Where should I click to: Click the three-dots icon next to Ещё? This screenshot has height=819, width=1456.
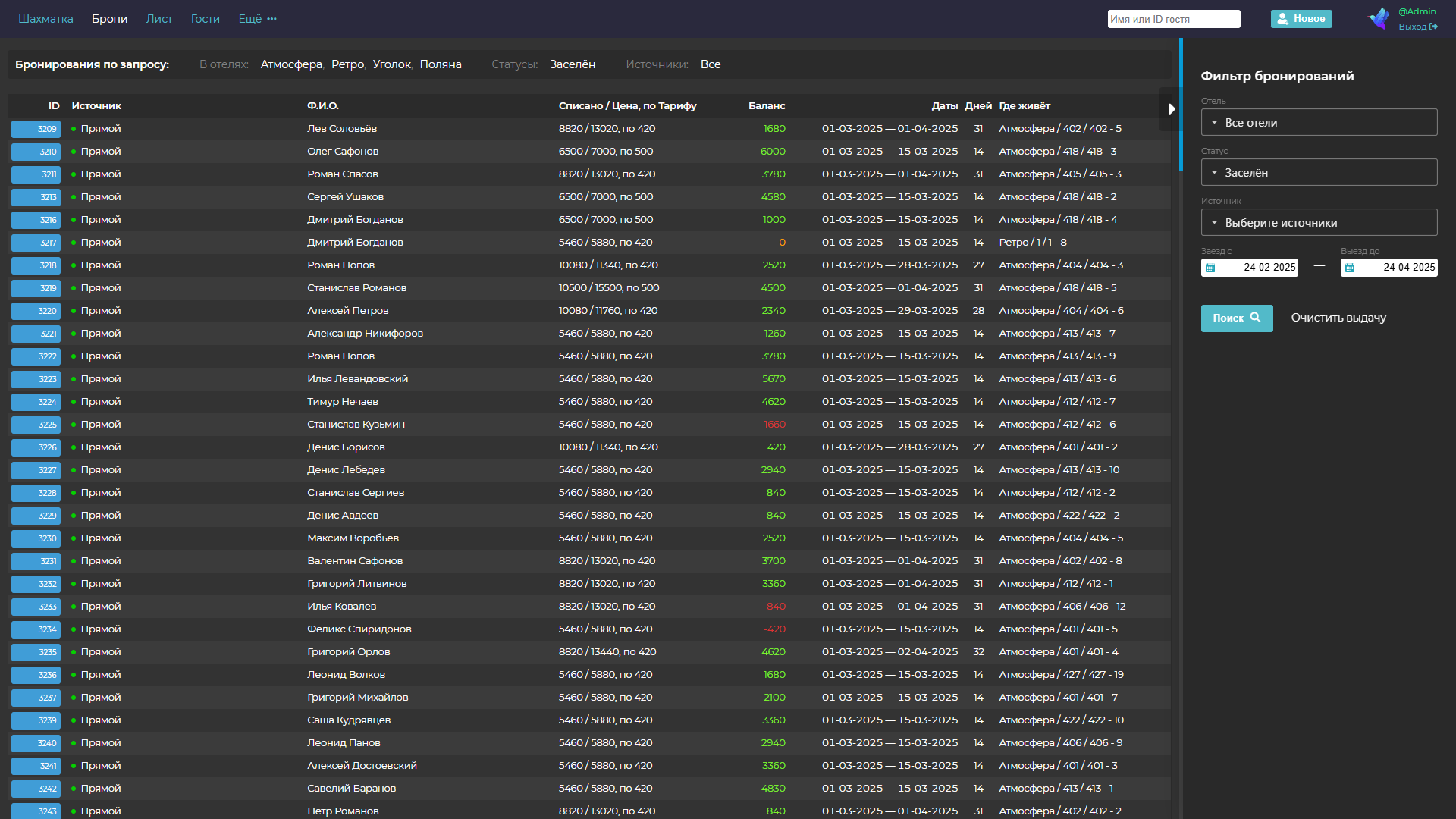click(271, 19)
